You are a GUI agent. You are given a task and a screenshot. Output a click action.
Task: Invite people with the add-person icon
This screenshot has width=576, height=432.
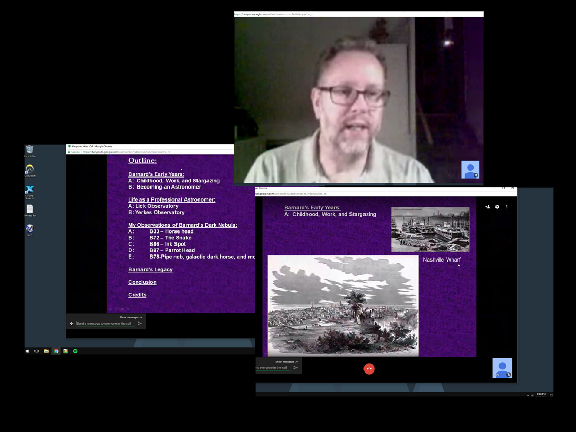click(488, 207)
